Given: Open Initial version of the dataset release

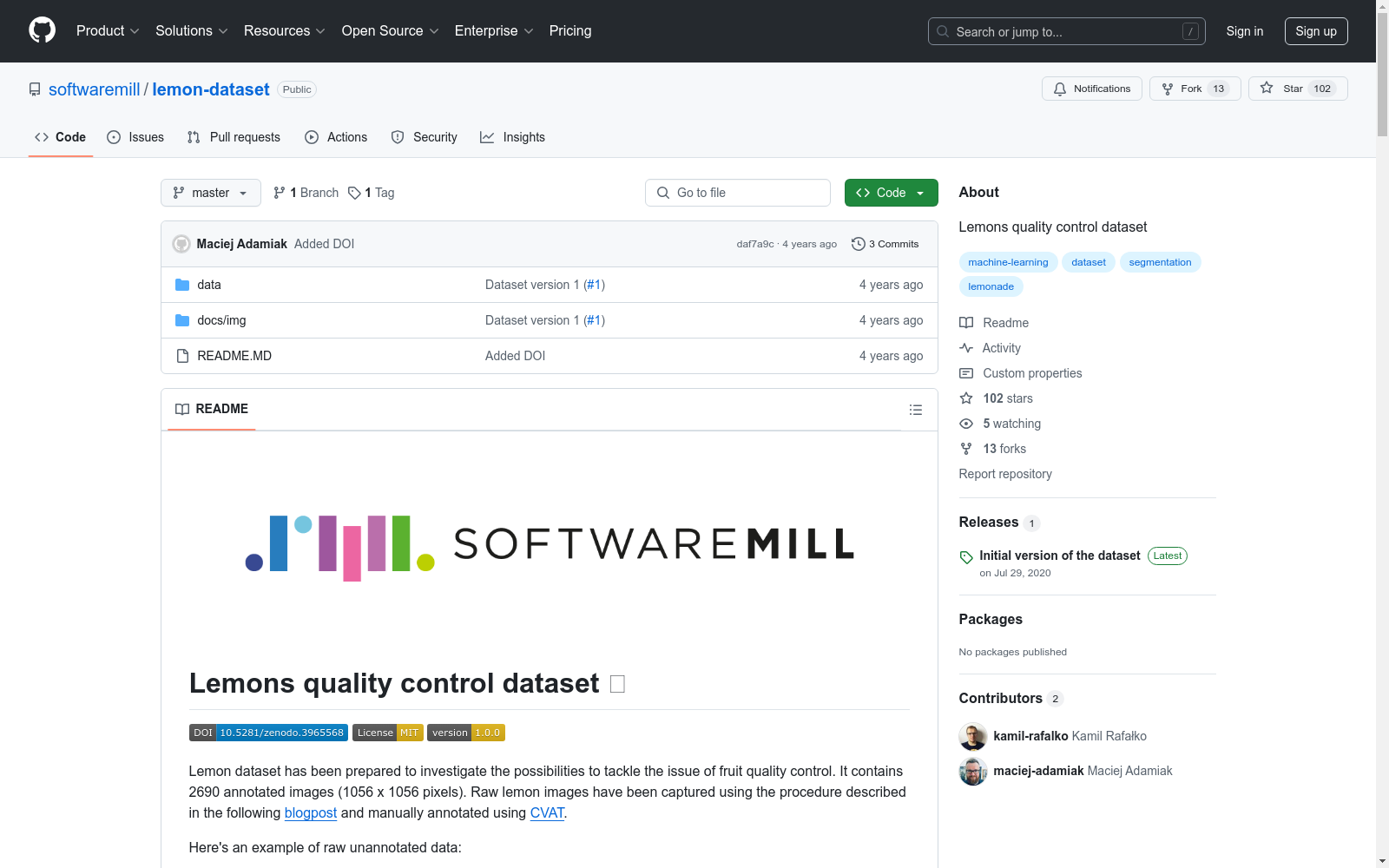Looking at the screenshot, I should click(x=1060, y=556).
